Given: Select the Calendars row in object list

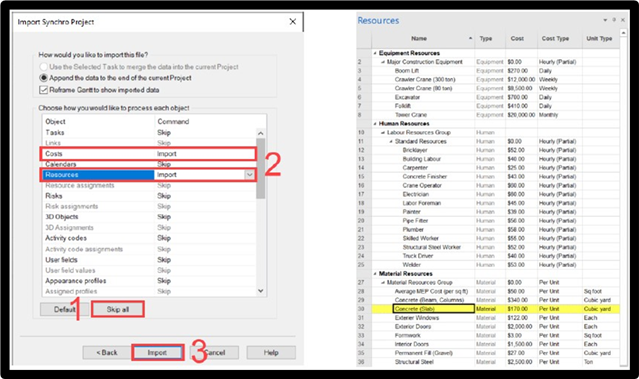Looking at the screenshot, I should click(148, 164).
